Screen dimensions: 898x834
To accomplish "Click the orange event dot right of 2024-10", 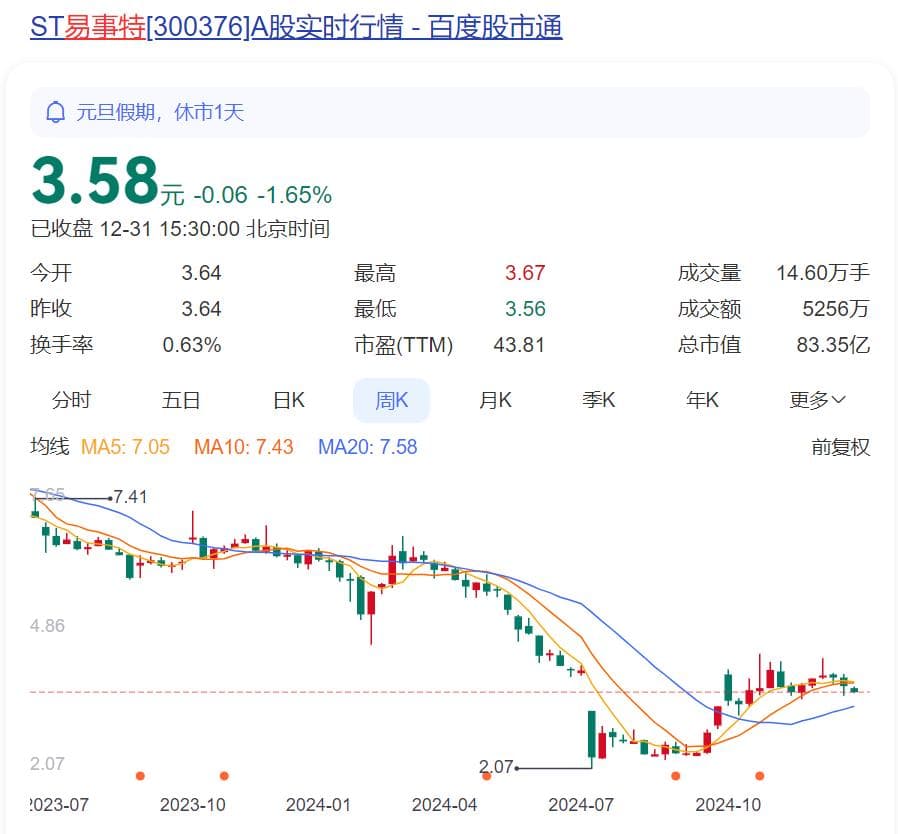I will [760, 776].
